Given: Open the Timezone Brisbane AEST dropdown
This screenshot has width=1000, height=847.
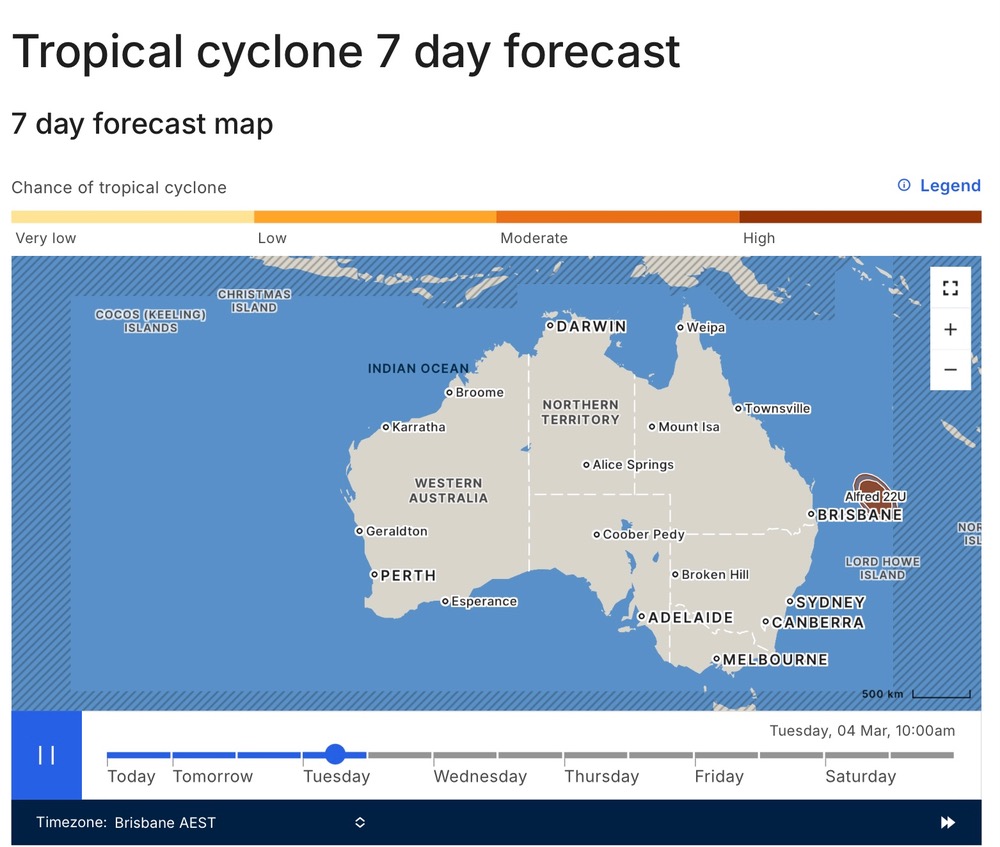Looking at the screenshot, I should pos(200,823).
